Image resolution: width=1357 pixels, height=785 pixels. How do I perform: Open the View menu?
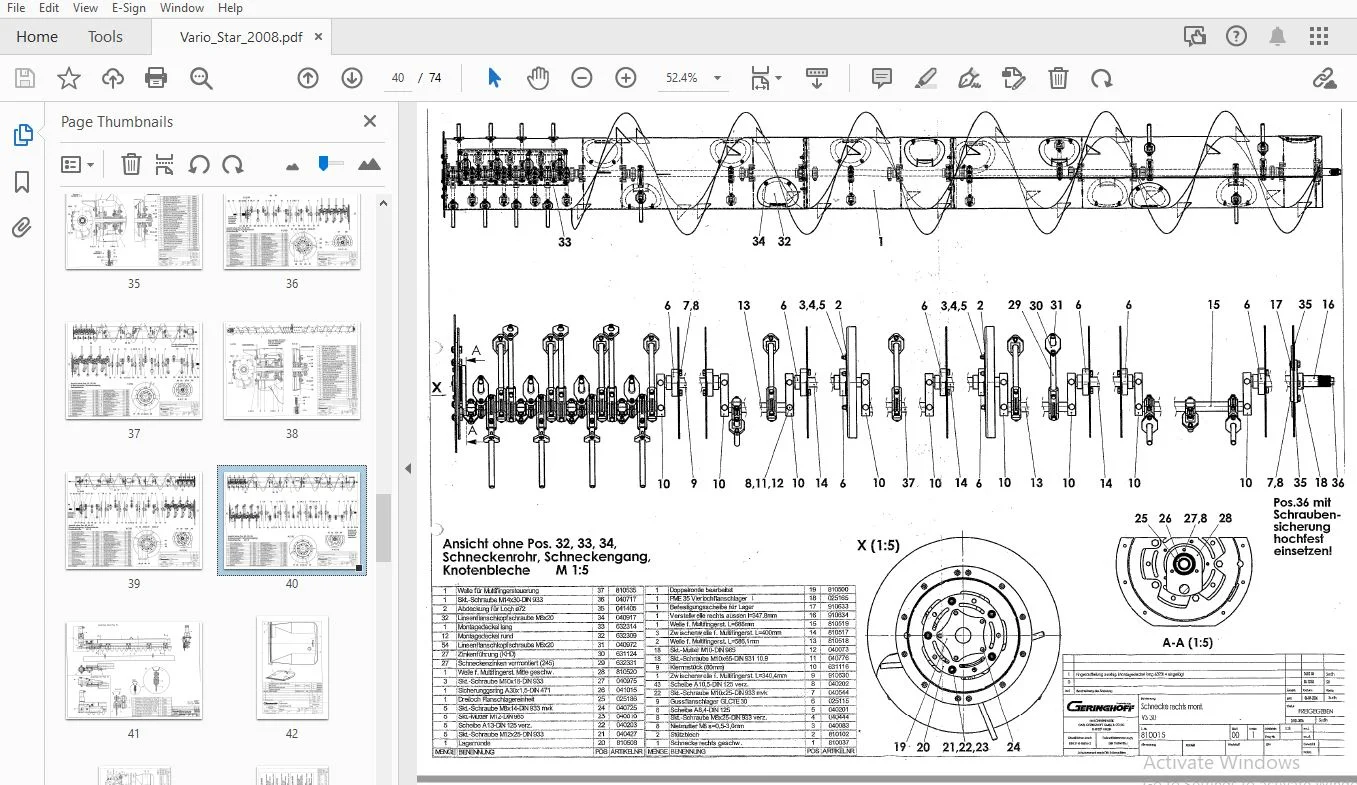tap(86, 8)
